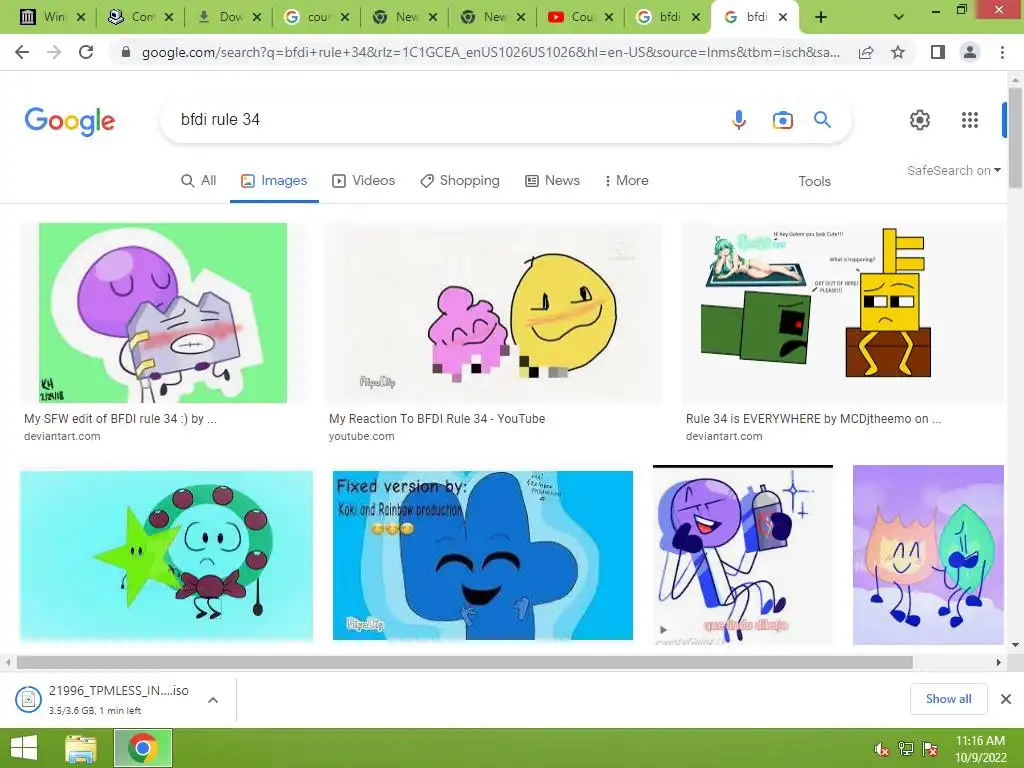Open Windows Start menu
Screen dimensions: 1024x768
click(x=24, y=748)
